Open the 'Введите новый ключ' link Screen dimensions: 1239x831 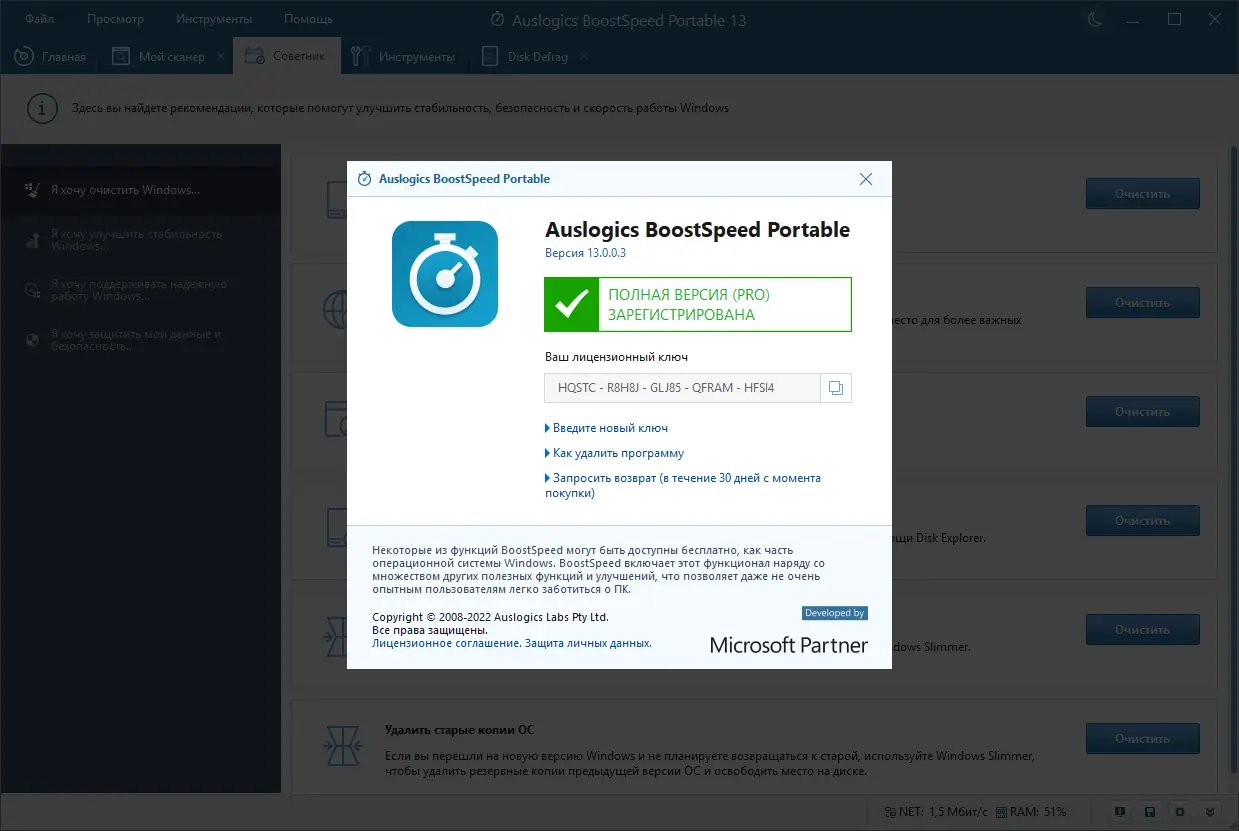(x=610, y=428)
